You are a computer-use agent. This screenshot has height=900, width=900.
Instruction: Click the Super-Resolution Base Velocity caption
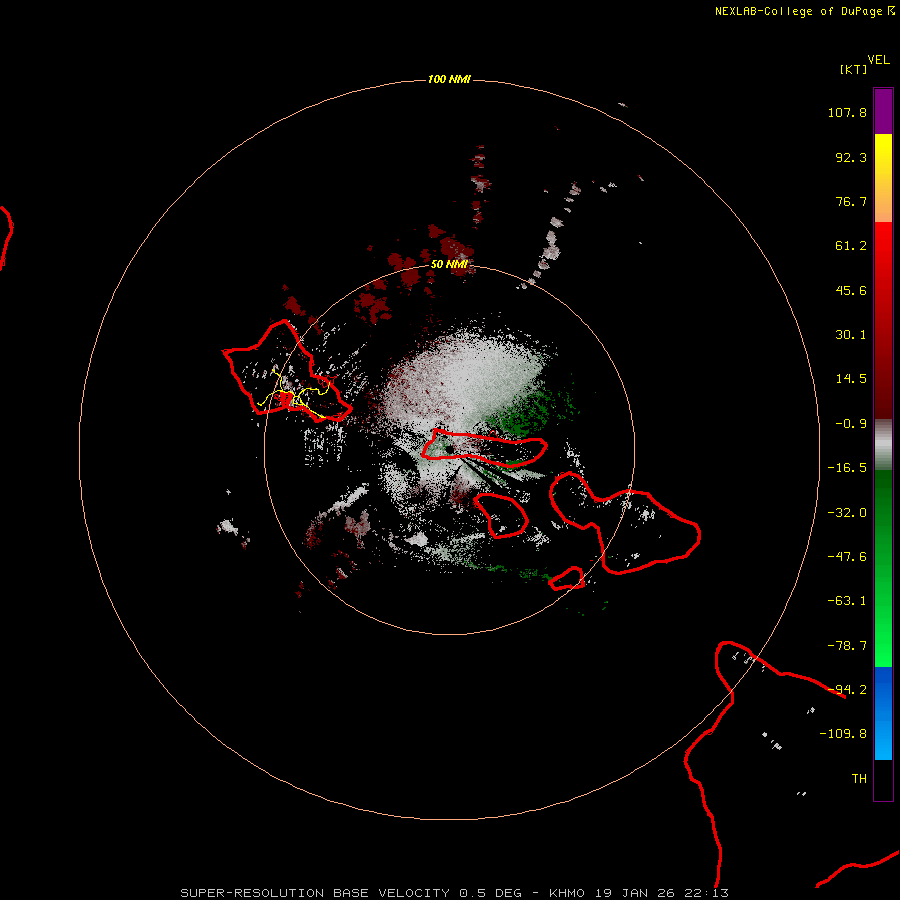coord(455,893)
